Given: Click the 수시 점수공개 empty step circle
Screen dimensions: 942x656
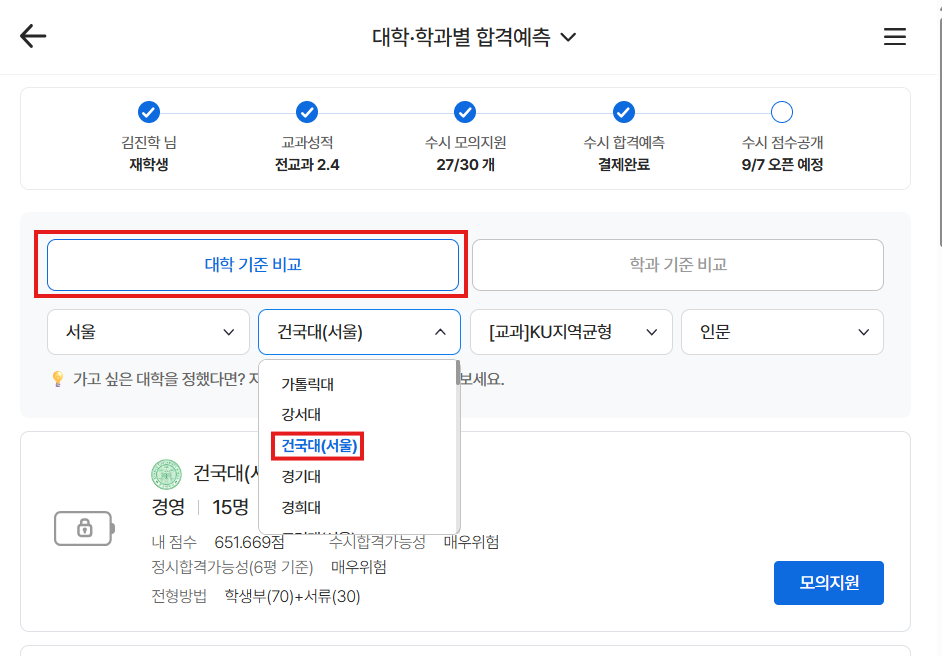Looking at the screenshot, I should (782, 112).
